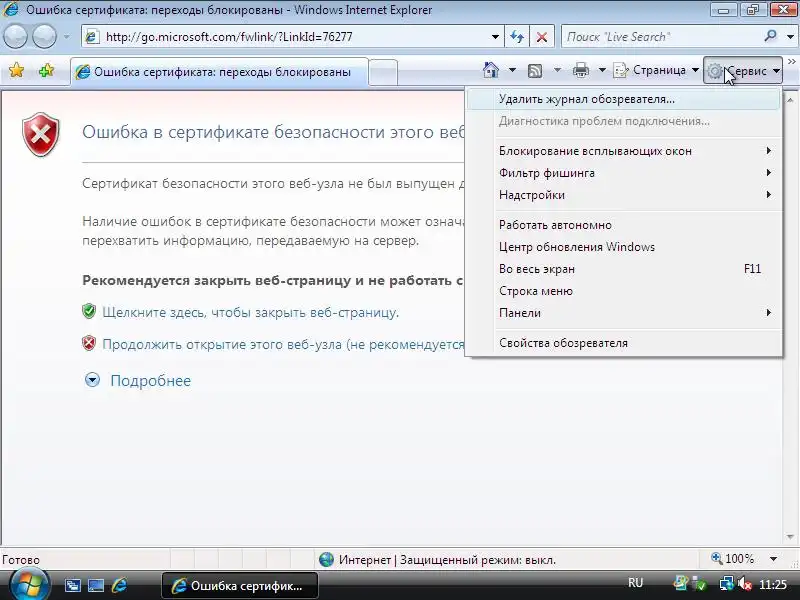
Task: Select the tab 'Ошибка сертификата: переходы блокированы'
Action: tap(219, 72)
